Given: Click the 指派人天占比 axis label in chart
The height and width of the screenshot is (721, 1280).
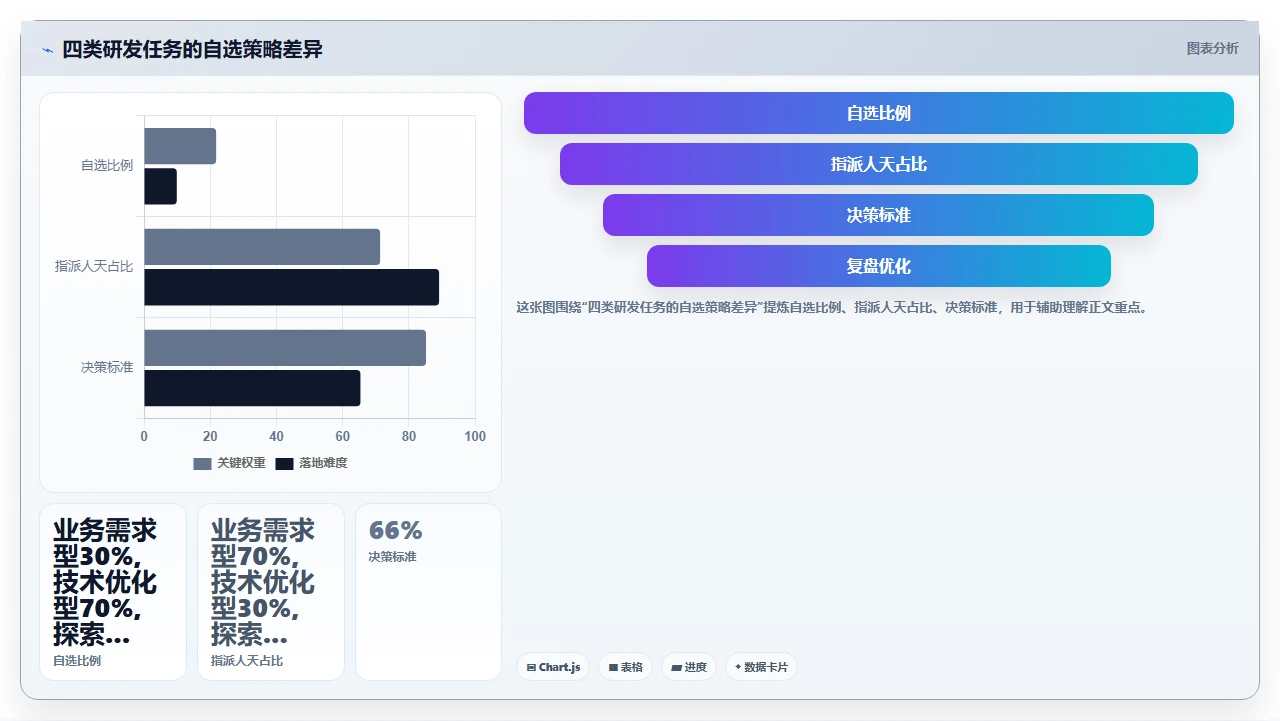Looking at the screenshot, I should pyautogui.click(x=94, y=267).
